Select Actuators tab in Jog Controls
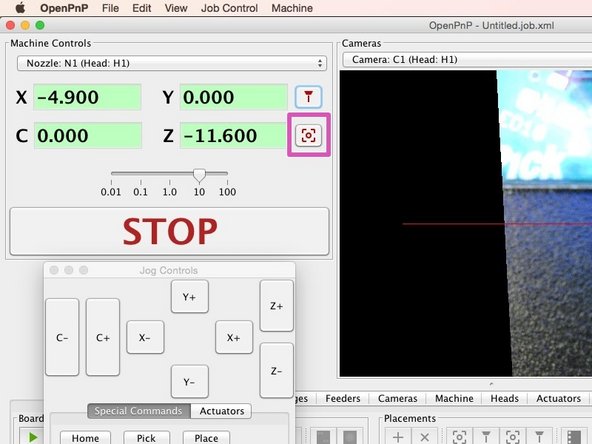The height and width of the screenshot is (444, 592). 222,411
